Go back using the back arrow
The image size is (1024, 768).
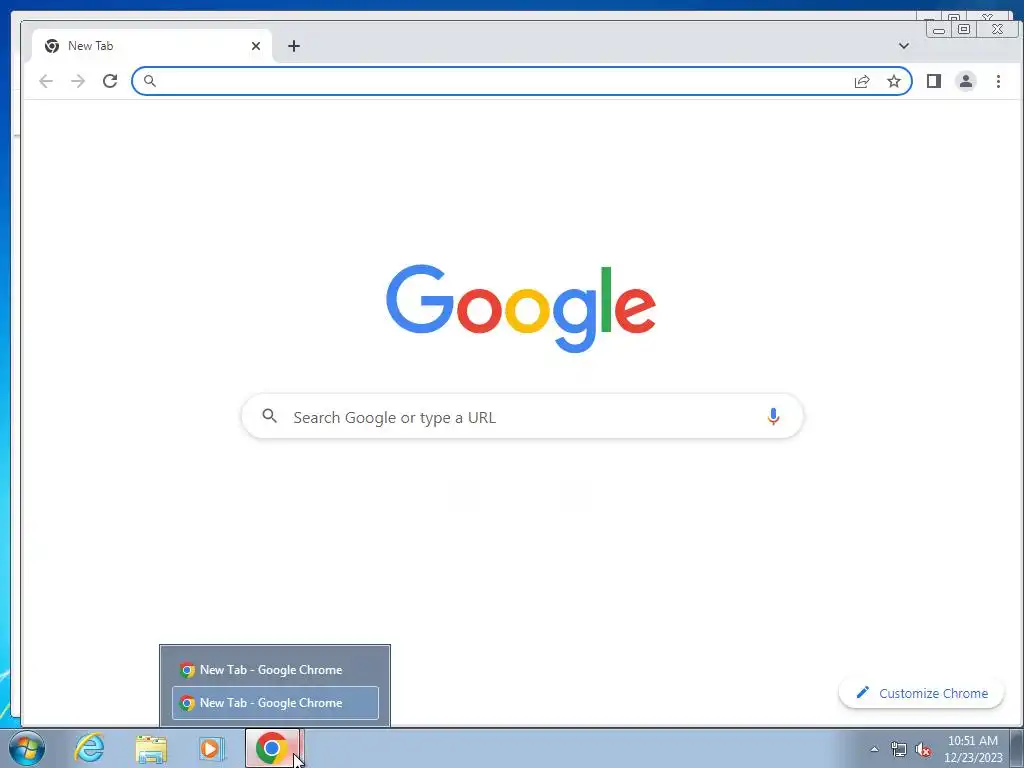[x=46, y=81]
